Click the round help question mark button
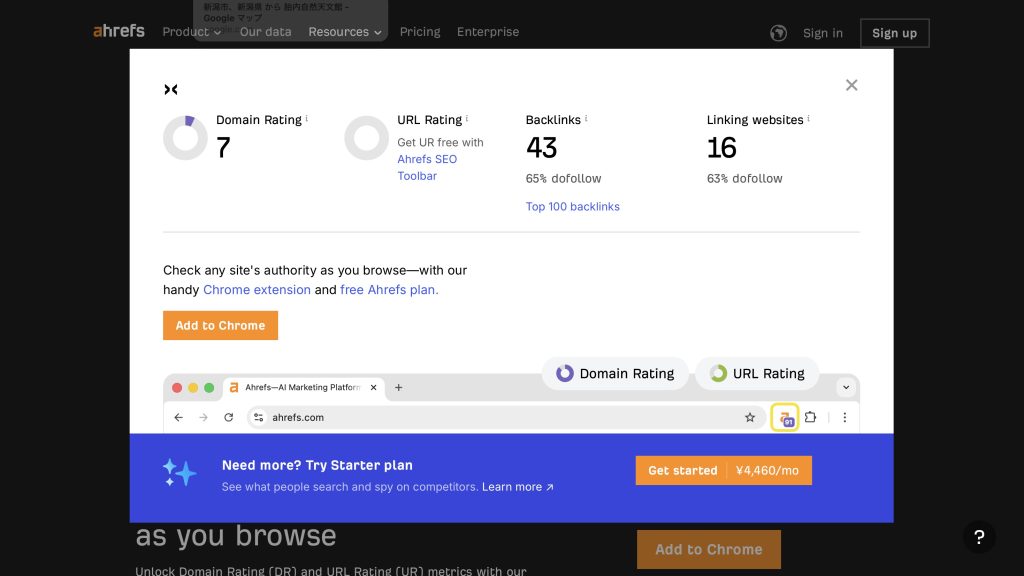1024x576 pixels. [979, 537]
